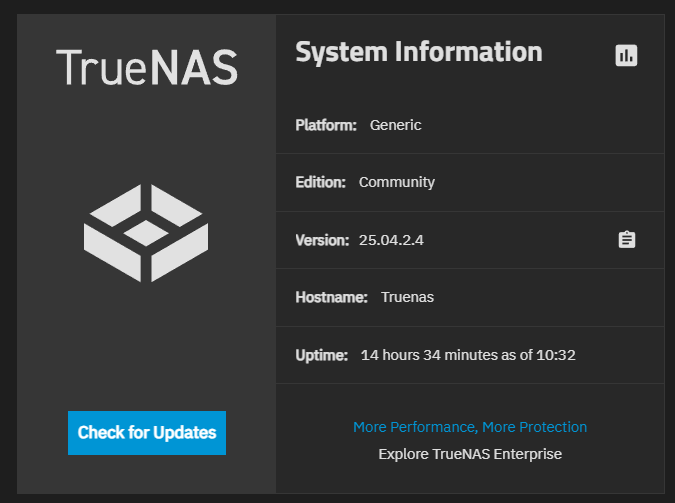The height and width of the screenshot is (503, 675).
Task: Click the Truenas hostname value
Action: point(407,297)
